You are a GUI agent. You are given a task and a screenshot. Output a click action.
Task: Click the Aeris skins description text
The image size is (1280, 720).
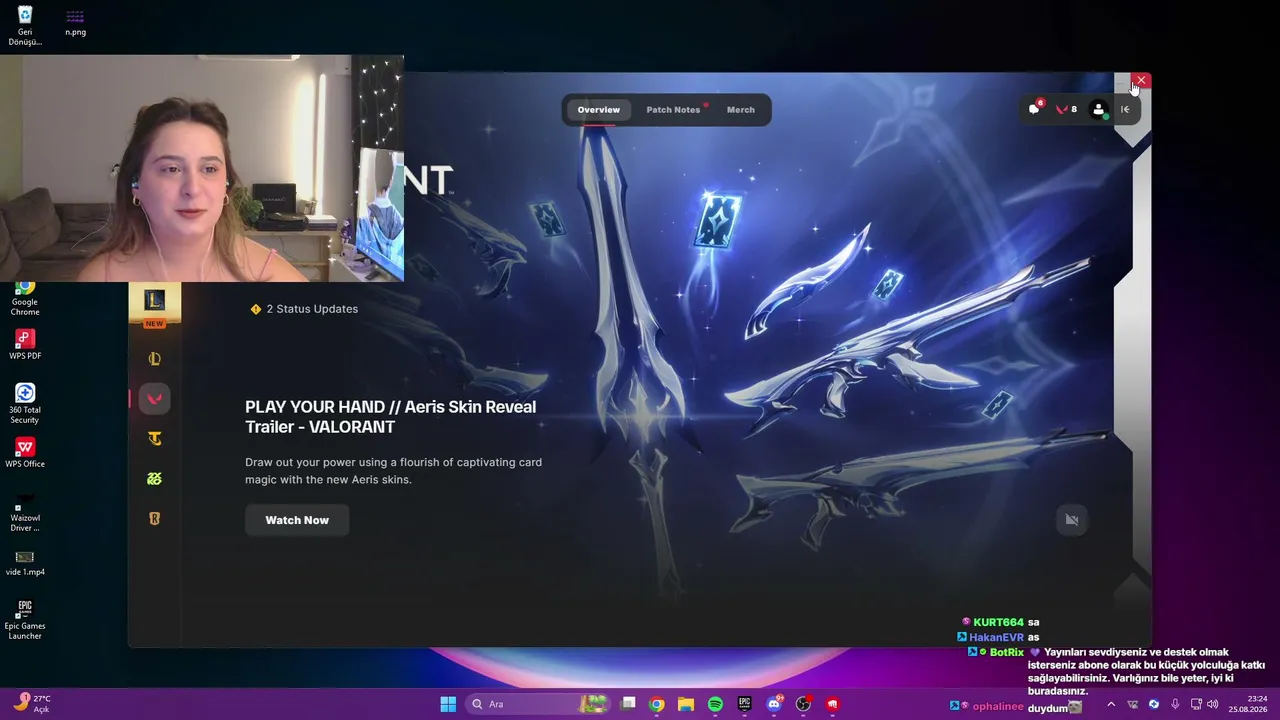point(394,471)
